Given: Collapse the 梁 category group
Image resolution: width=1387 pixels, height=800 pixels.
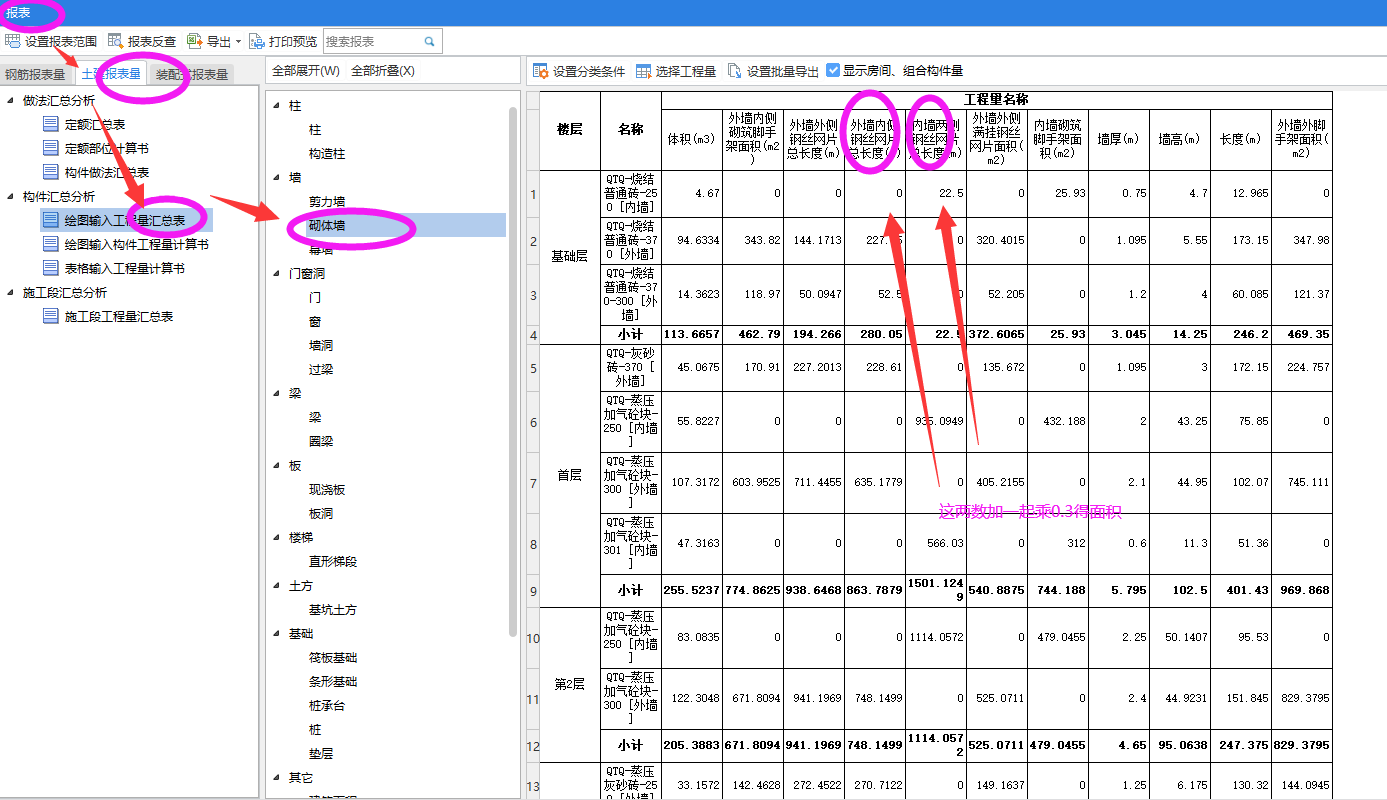Looking at the screenshot, I should (278, 394).
